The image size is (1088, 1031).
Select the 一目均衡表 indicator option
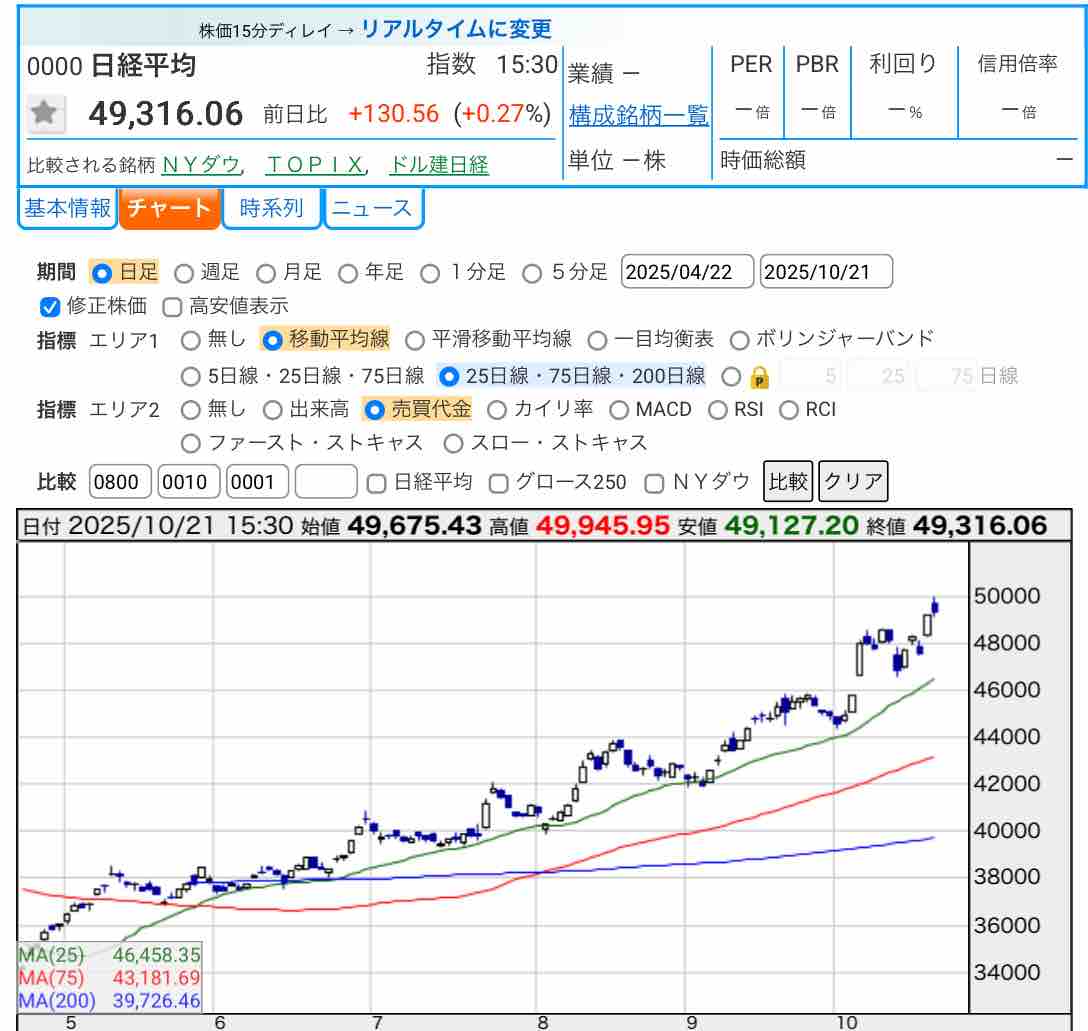(x=597, y=340)
